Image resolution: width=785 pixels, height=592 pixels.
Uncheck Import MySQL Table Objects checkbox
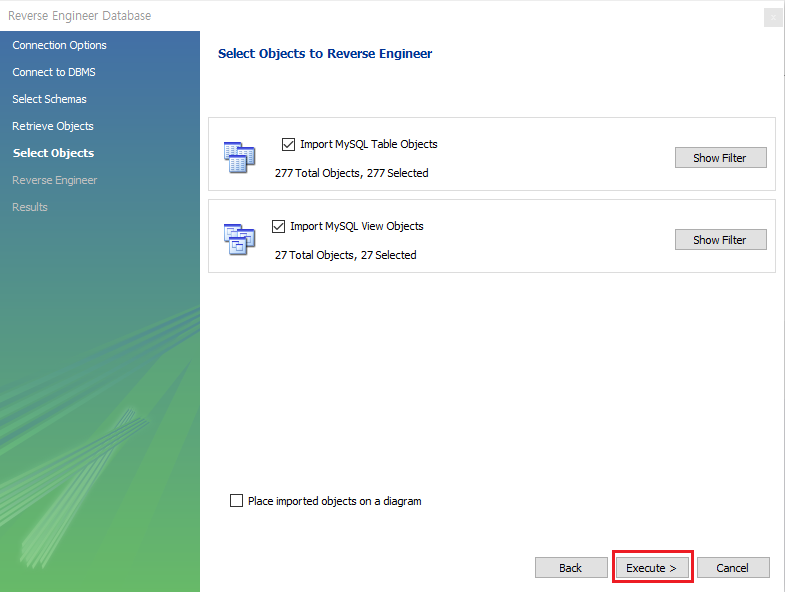tap(288, 144)
